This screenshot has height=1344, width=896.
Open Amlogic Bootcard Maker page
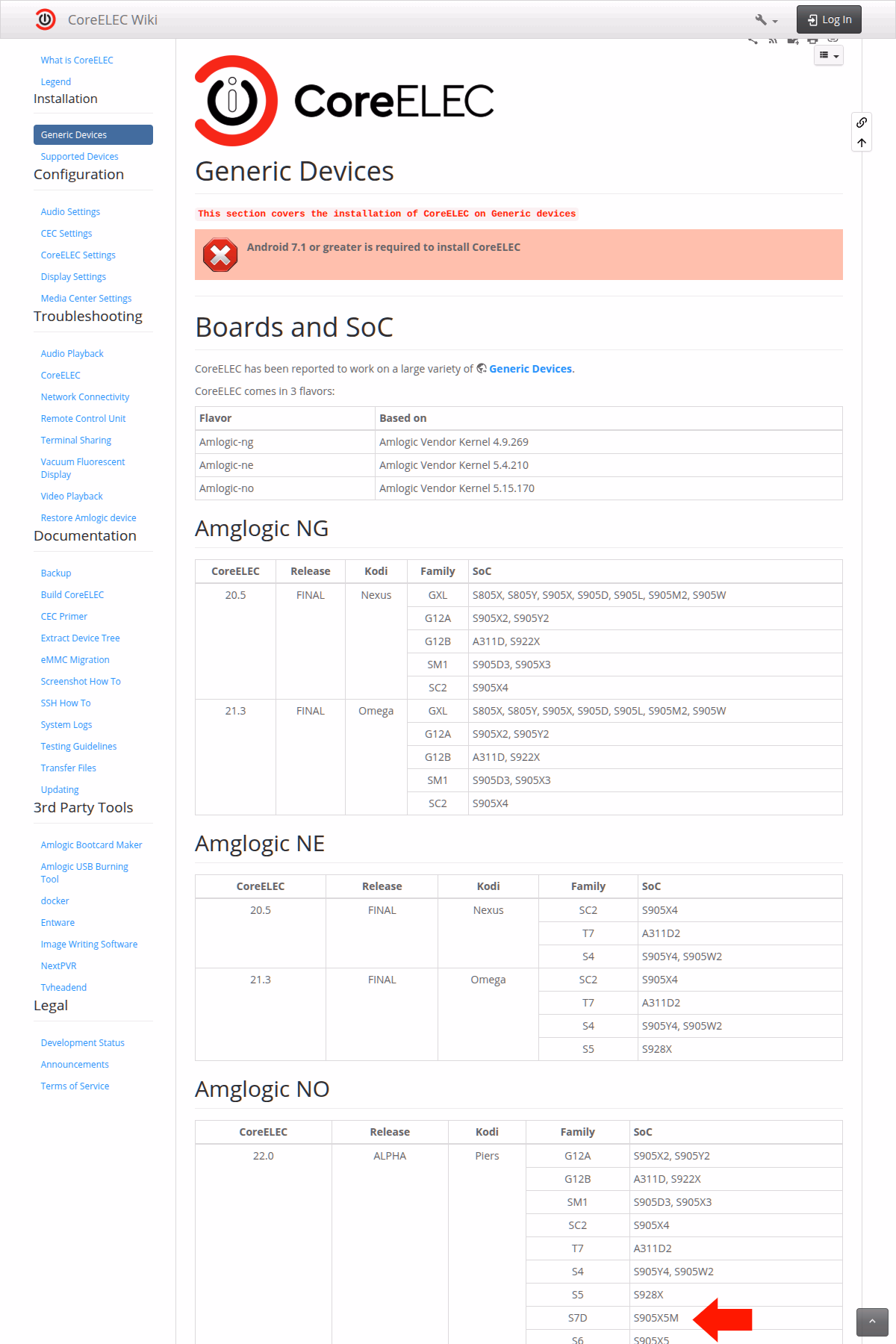[92, 845]
